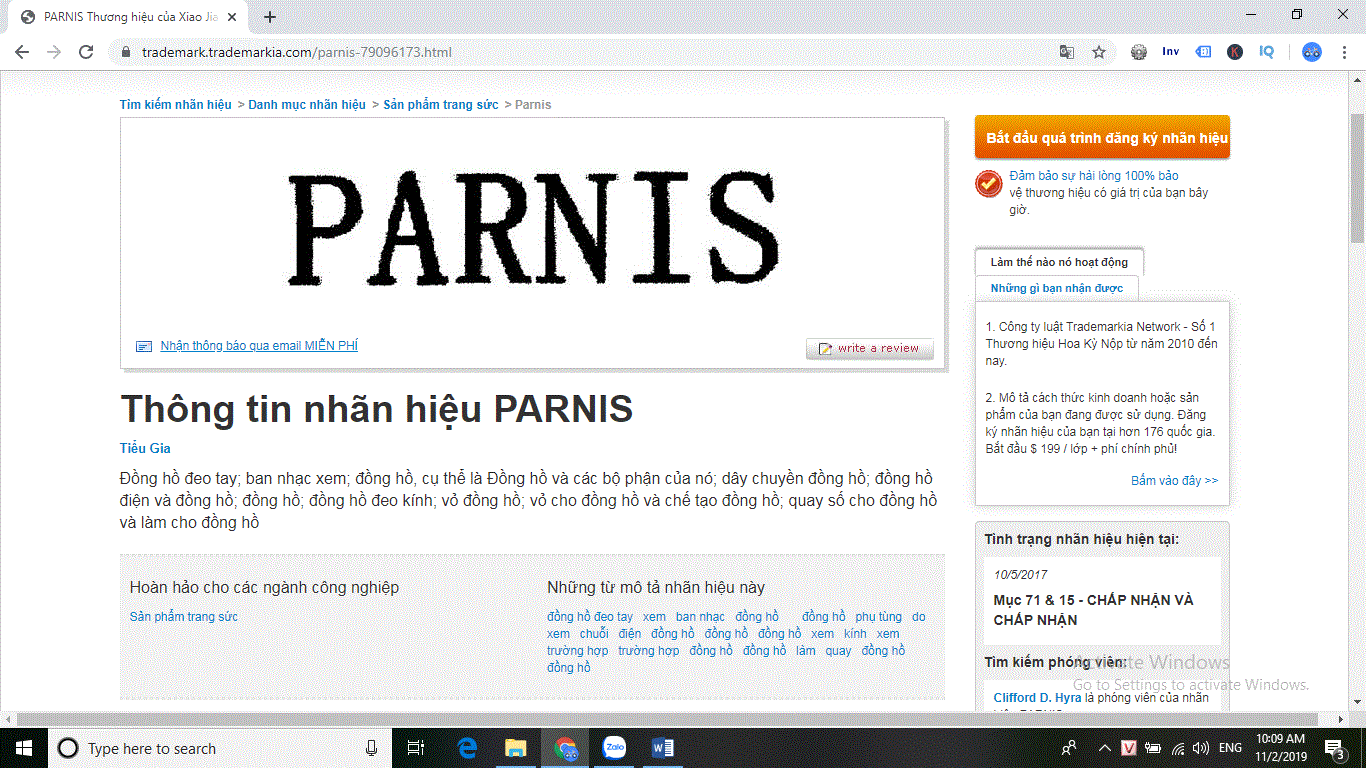Switch to 'Những gì bạn nhận được' tab
Image resolution: width=1366 pixels, height=768 pixels.
pyautogui.click(x=1057, y=288)
